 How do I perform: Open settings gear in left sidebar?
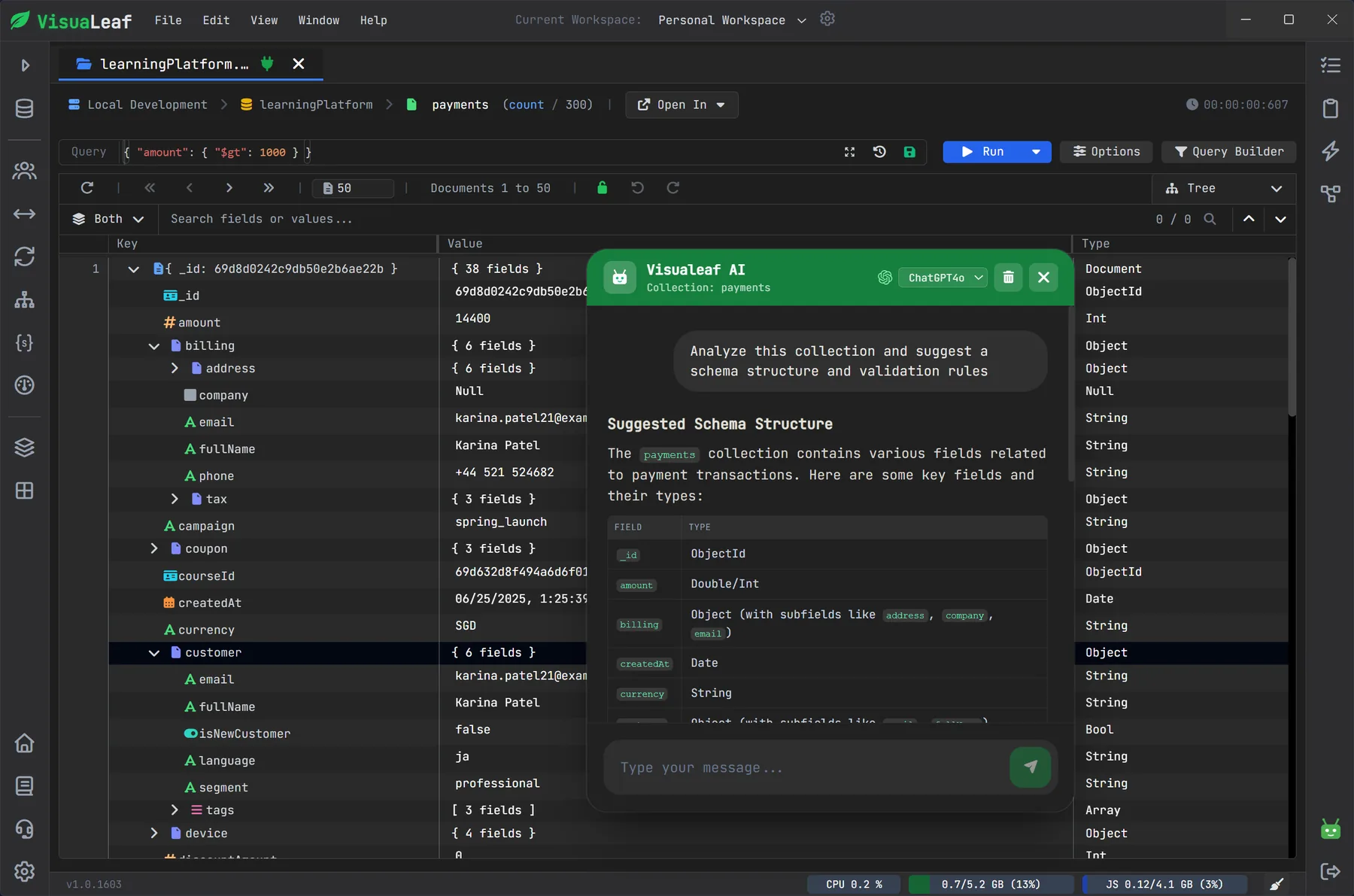(x=24, y=871)
